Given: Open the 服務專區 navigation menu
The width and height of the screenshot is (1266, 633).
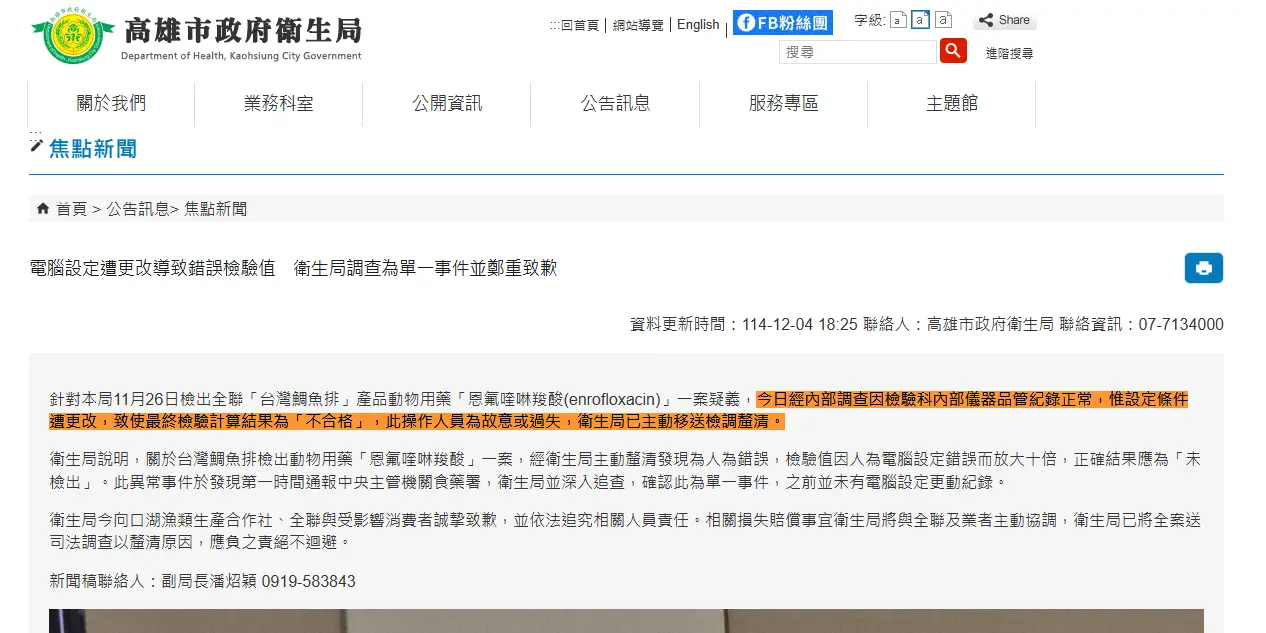Looking at the screenshot, I should [x=783, y=104].
